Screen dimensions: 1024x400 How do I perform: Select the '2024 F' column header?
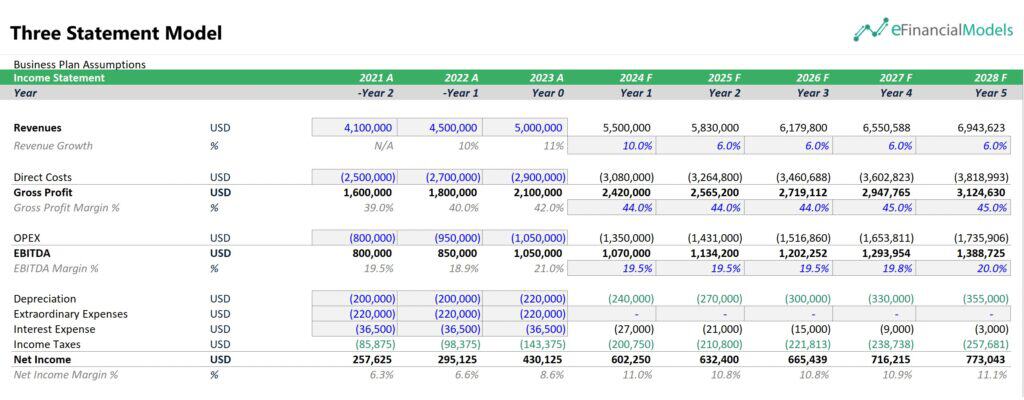[636, 78]
